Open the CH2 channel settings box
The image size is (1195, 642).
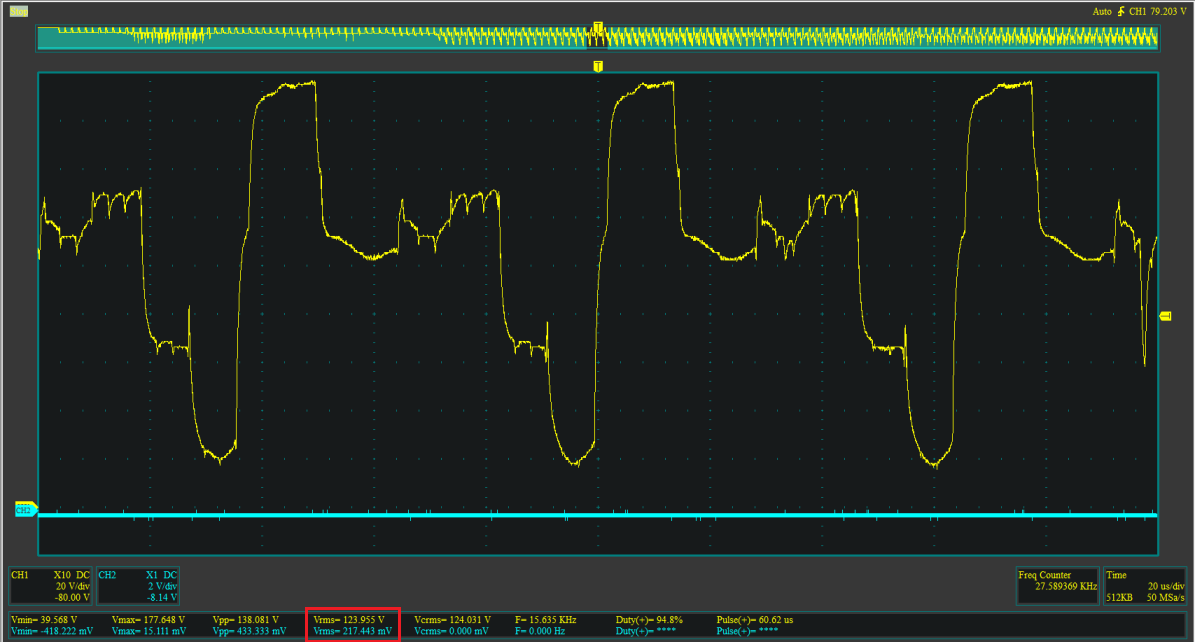pyautogui.click(x=138, y=586)
